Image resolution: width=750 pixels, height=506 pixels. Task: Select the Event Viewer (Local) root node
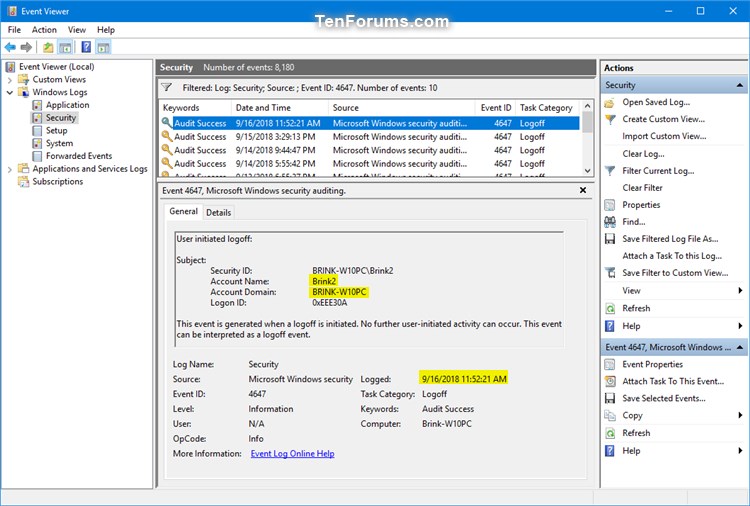click(x=56, y=67)
